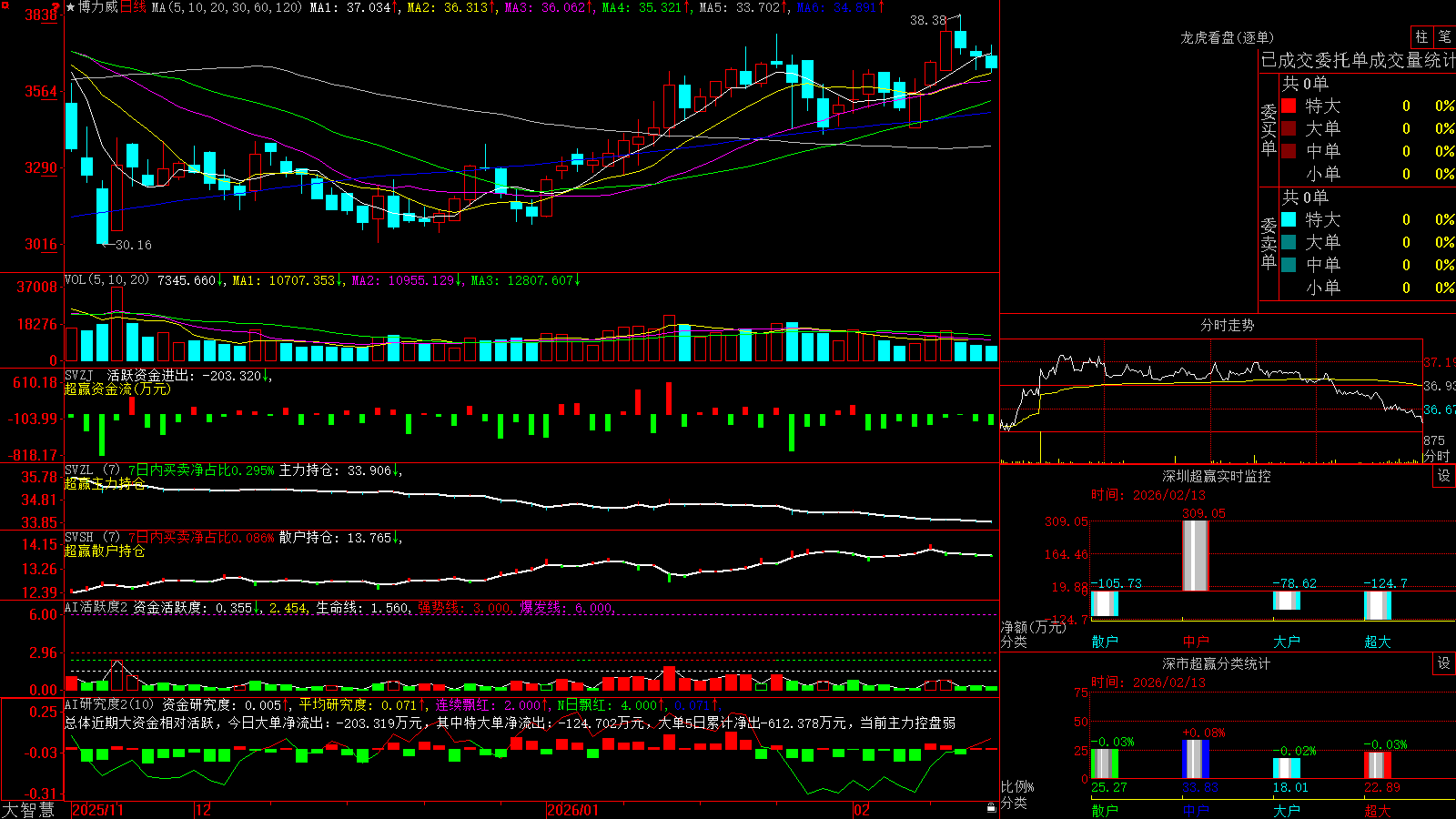Click the 38.38 high price label
The image size is (1456, 819).
coord(928,20)
